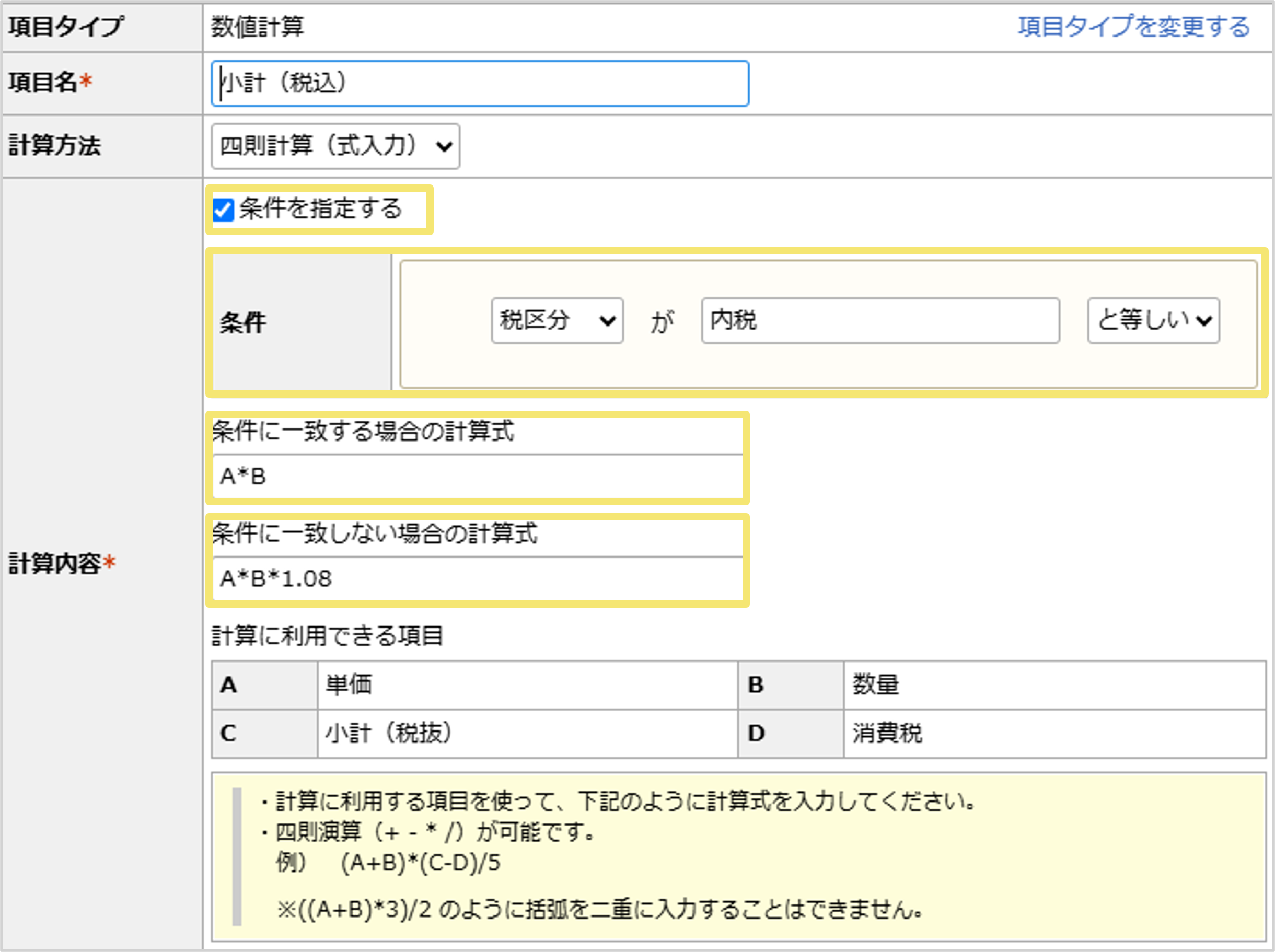1275x952 pixels.
Task: Edit the 項目名 field containing 小計（税込）
Action: [x=478, y=83]
